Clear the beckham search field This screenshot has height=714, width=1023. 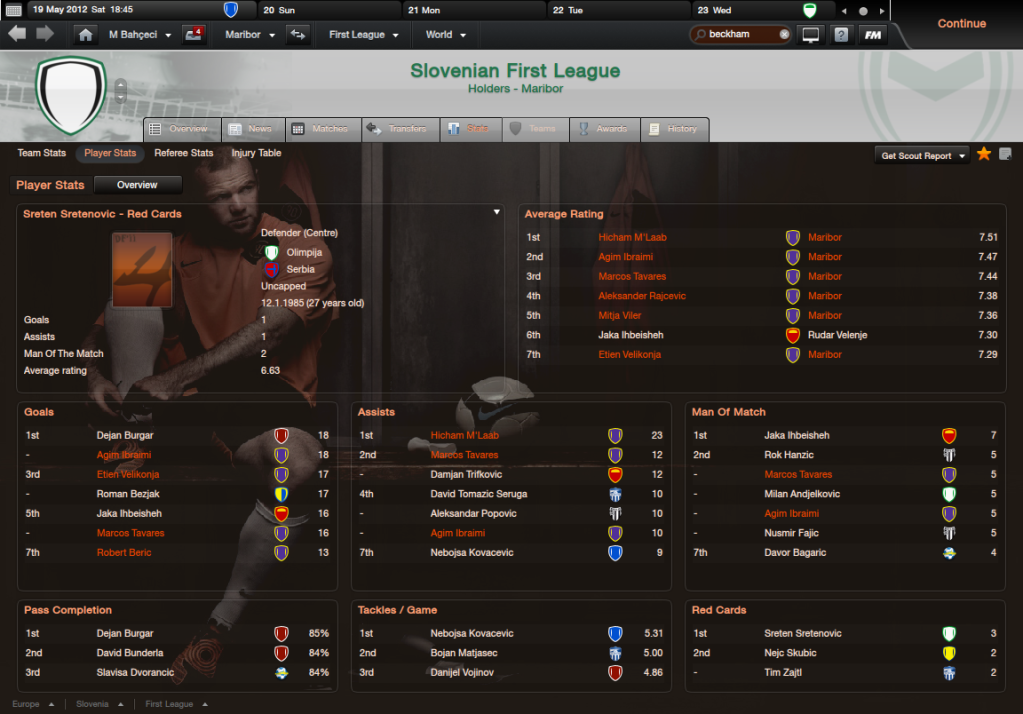tap(784, 34)
